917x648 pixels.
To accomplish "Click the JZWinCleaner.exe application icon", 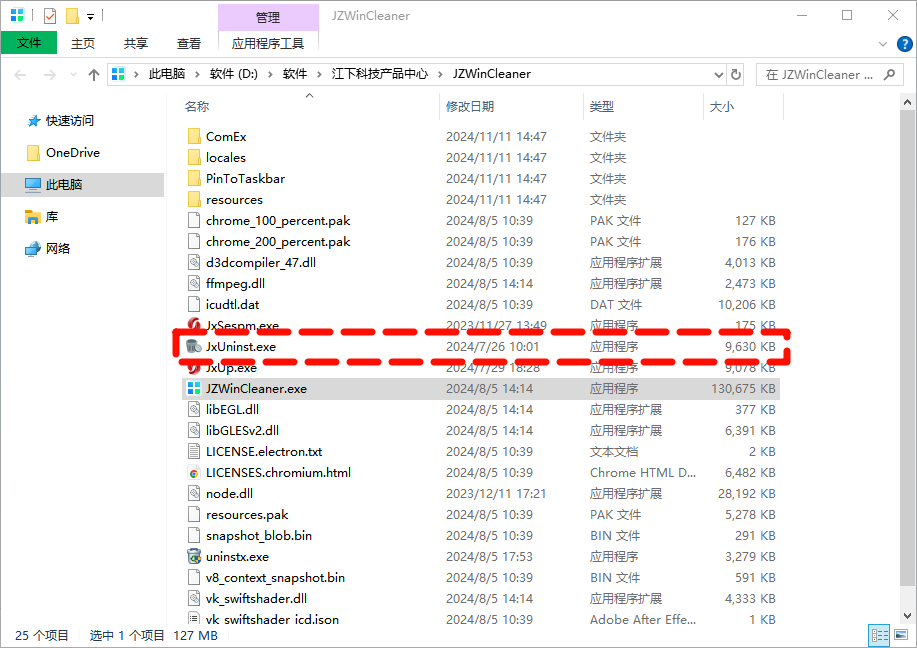I will (x=194, y=389).
